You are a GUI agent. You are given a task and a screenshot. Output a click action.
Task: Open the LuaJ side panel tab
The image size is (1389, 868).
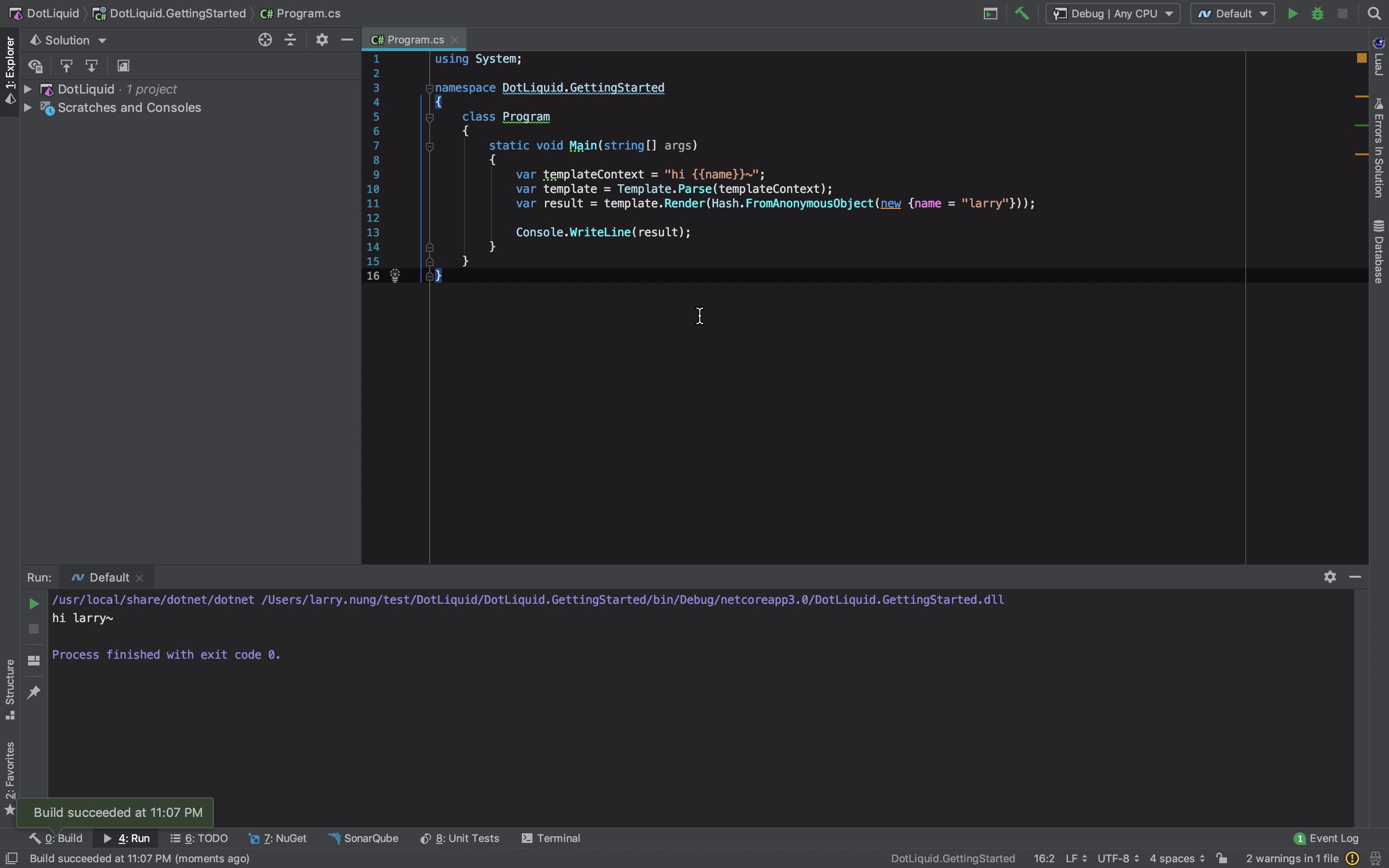(x=1379, y=56)
